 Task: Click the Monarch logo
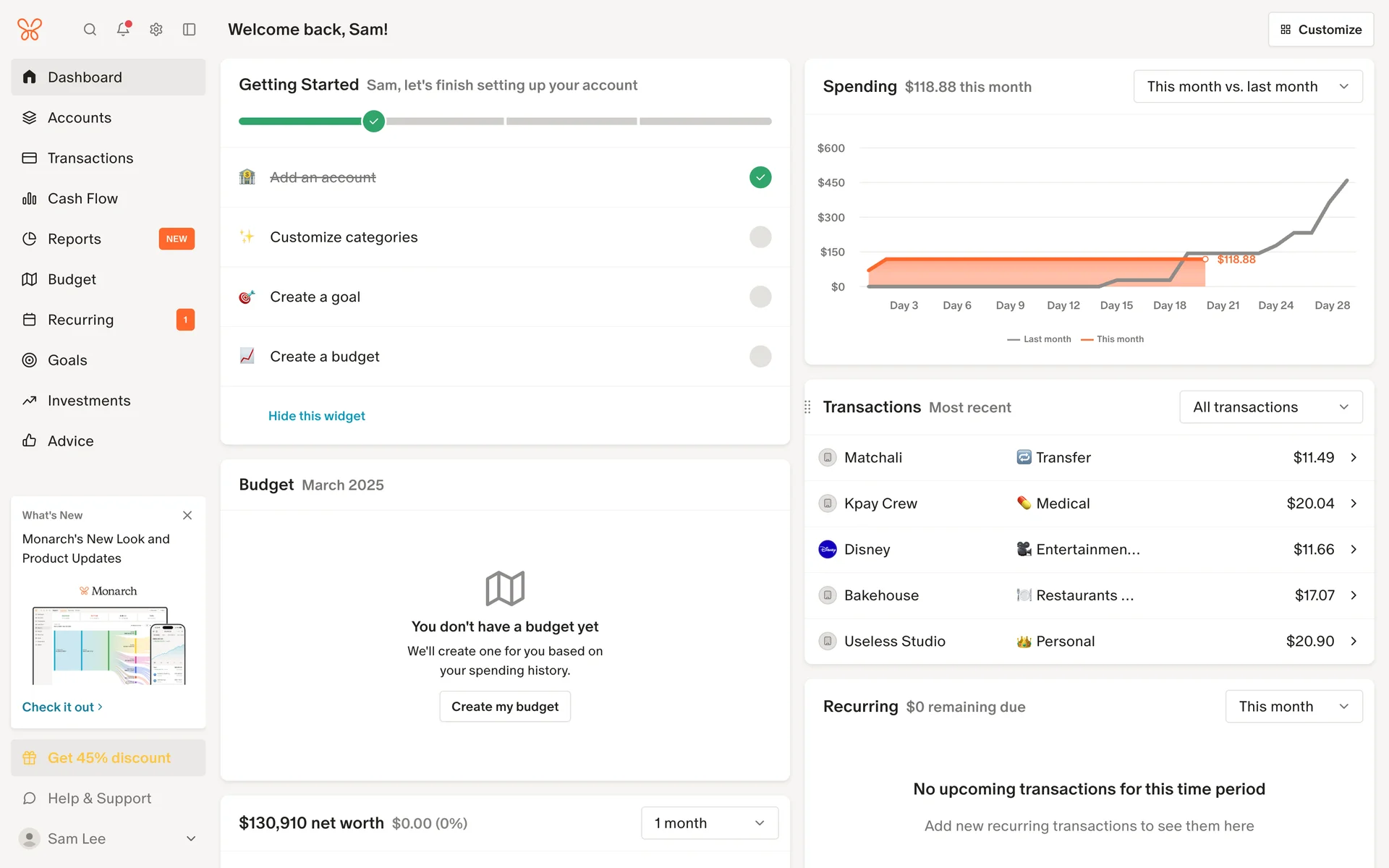[30, 30]
